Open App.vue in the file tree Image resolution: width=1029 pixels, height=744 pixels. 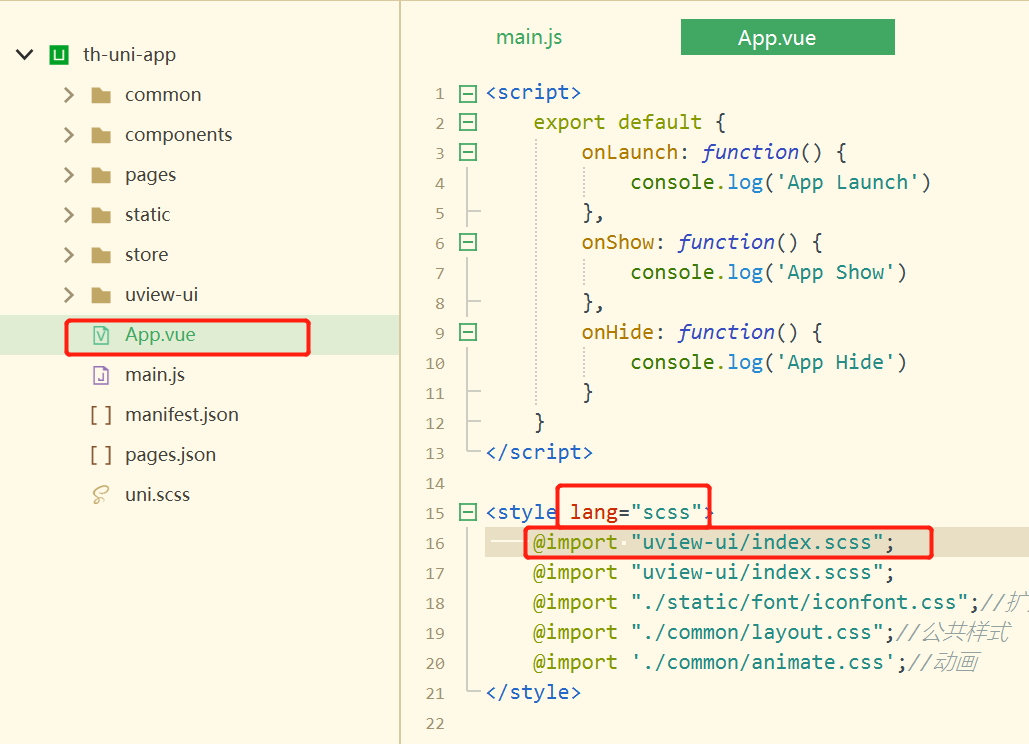(x=160, y=335)
